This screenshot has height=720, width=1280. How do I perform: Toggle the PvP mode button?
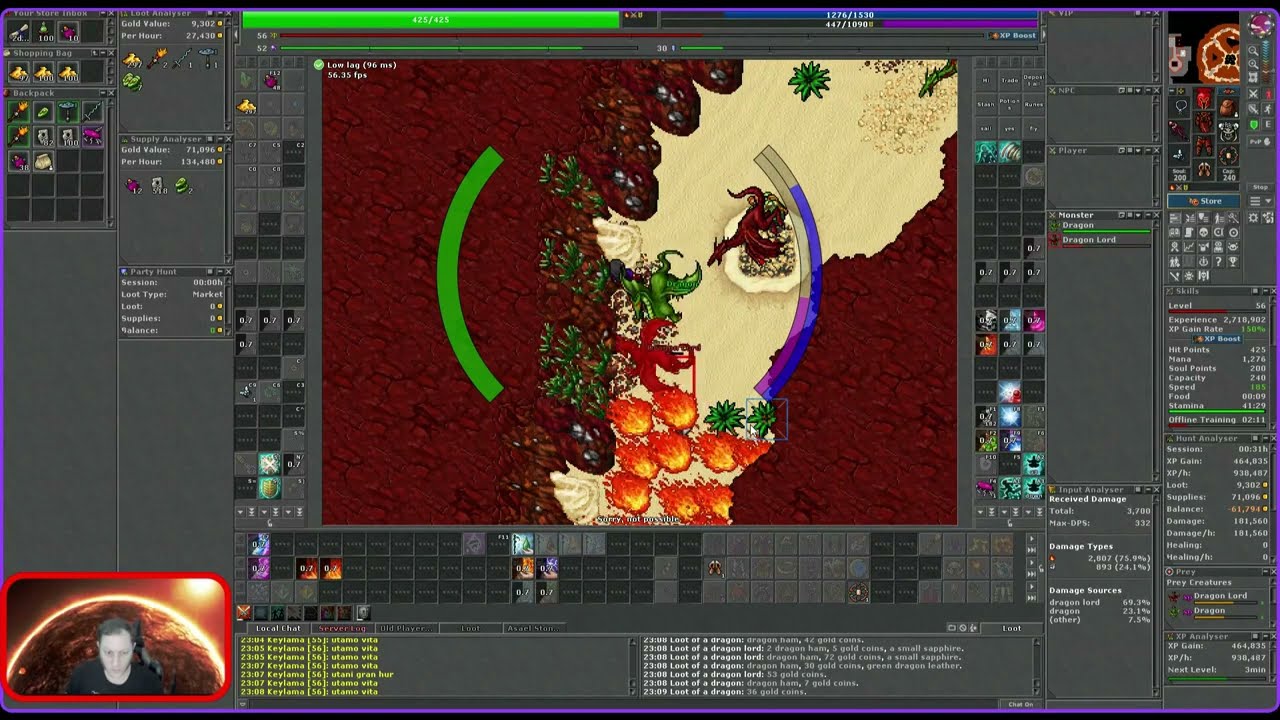(x=1261, y=143)
